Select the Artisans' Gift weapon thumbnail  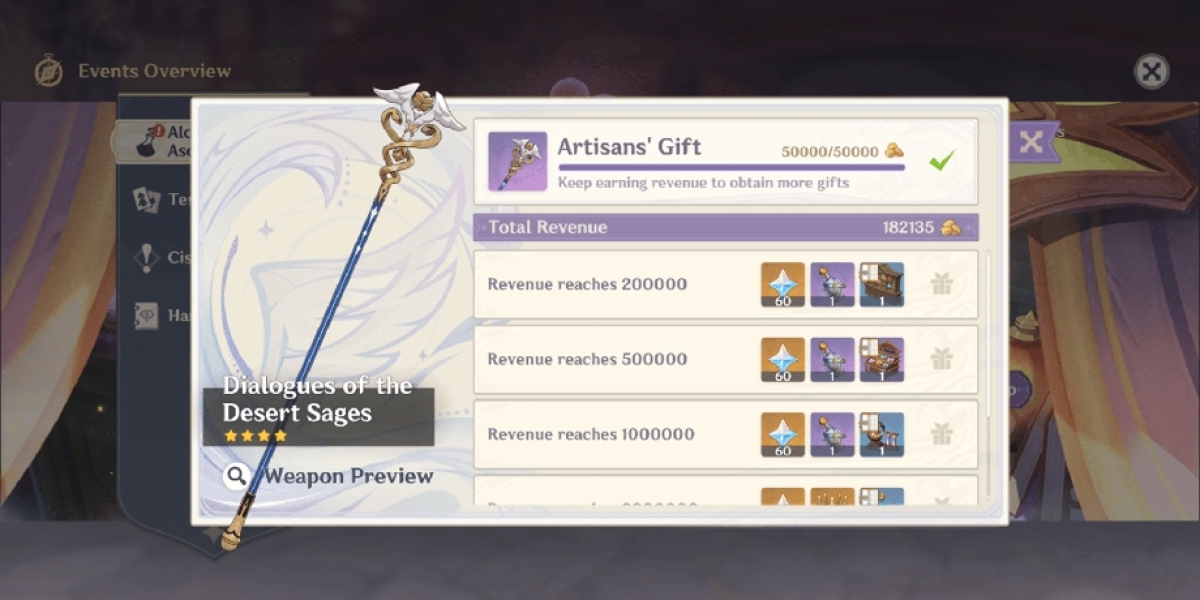coord(517,161)
